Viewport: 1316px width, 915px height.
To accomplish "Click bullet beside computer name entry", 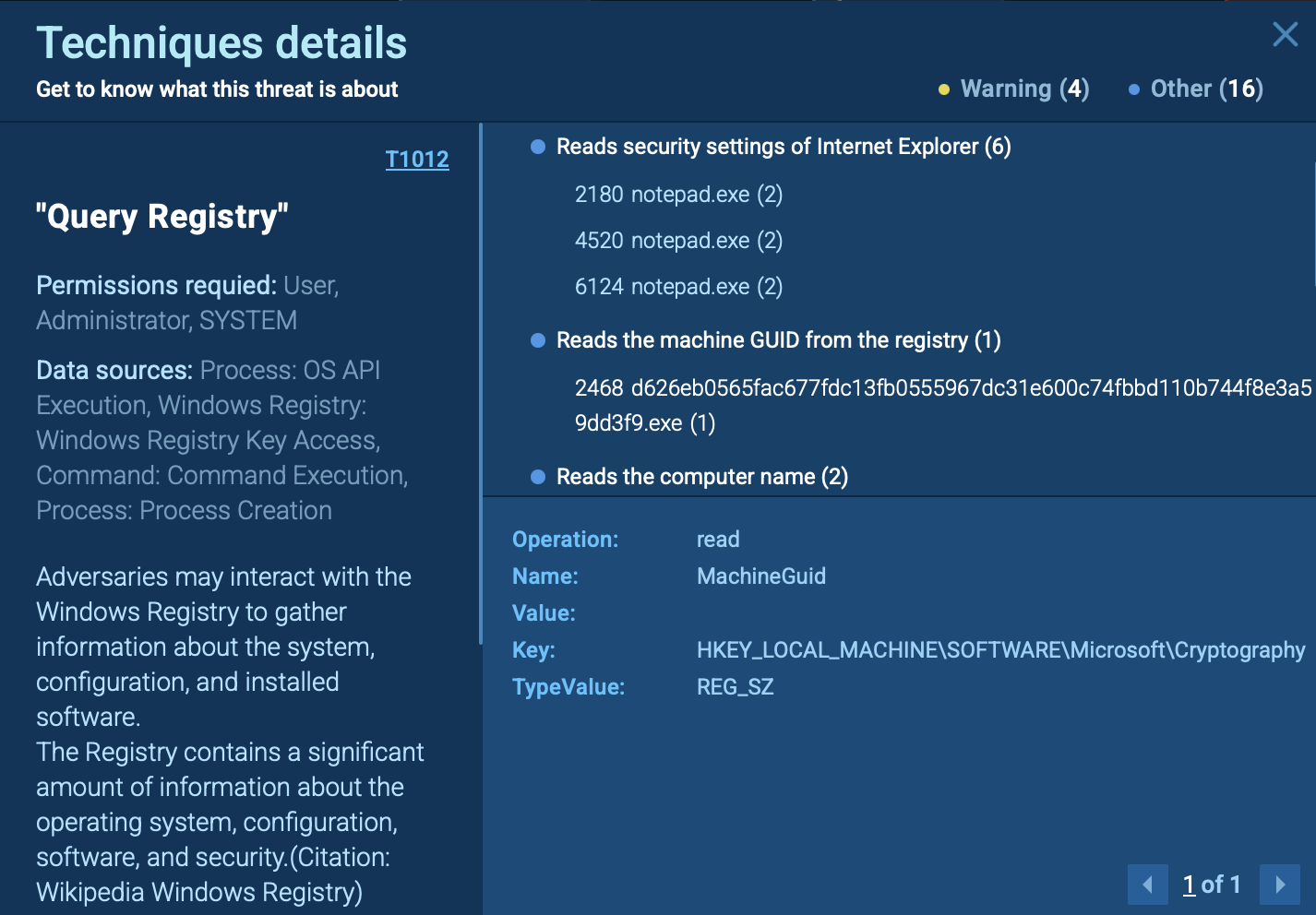I will (538, 477).
